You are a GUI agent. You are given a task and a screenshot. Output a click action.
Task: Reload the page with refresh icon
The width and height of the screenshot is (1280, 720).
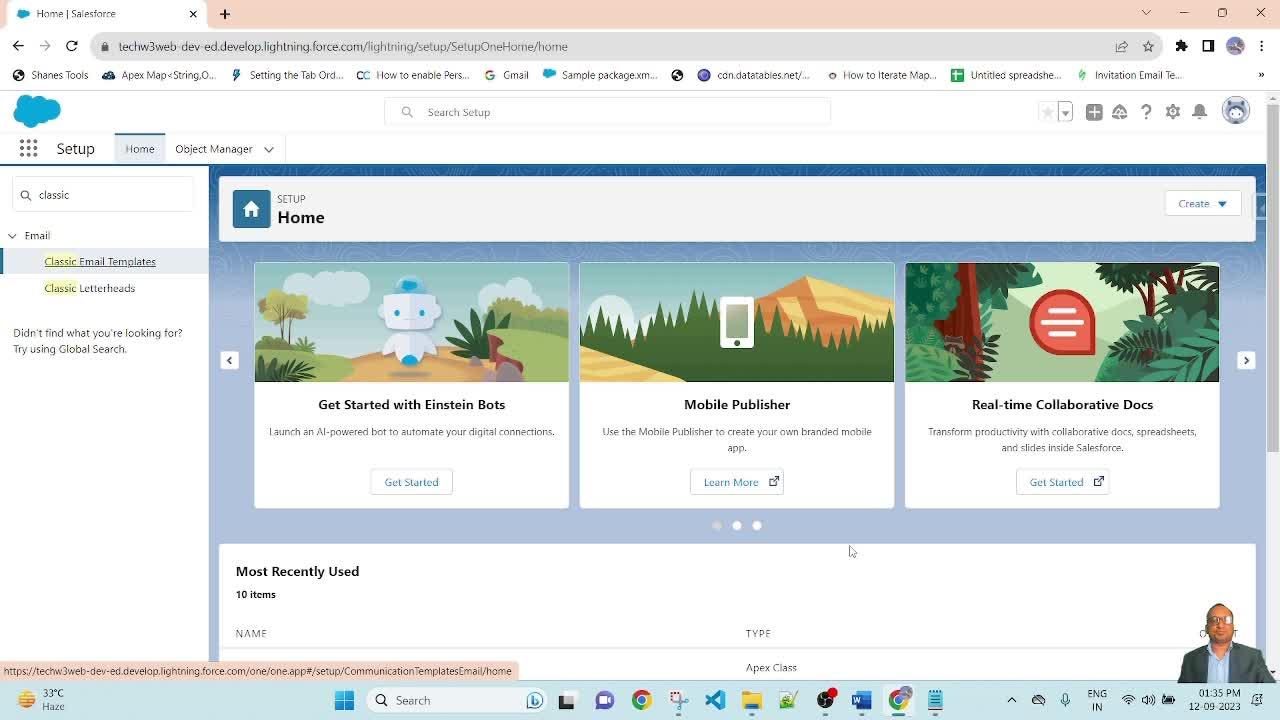(72, 46)
